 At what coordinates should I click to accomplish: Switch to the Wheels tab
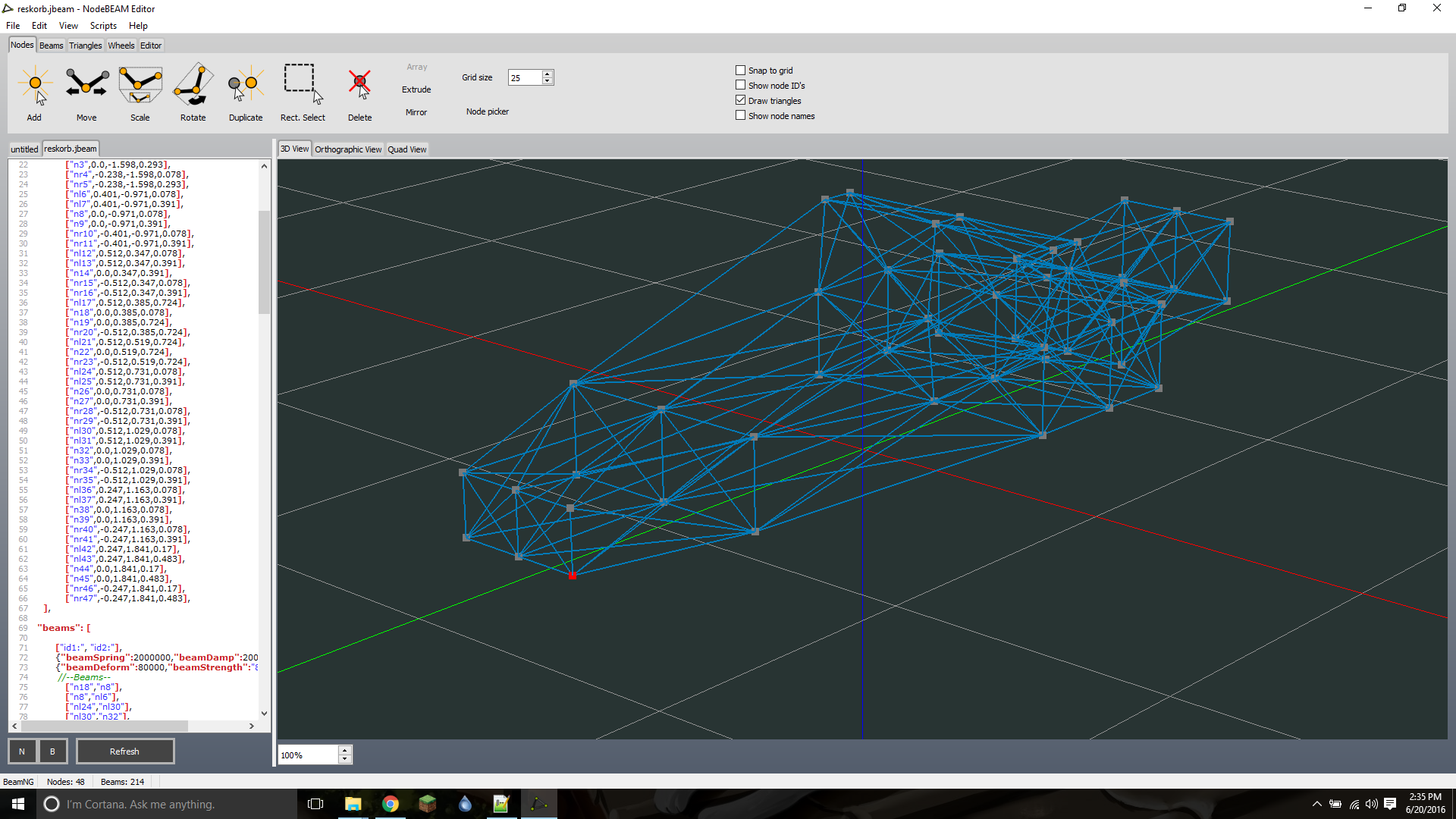(x=121, y=45)
